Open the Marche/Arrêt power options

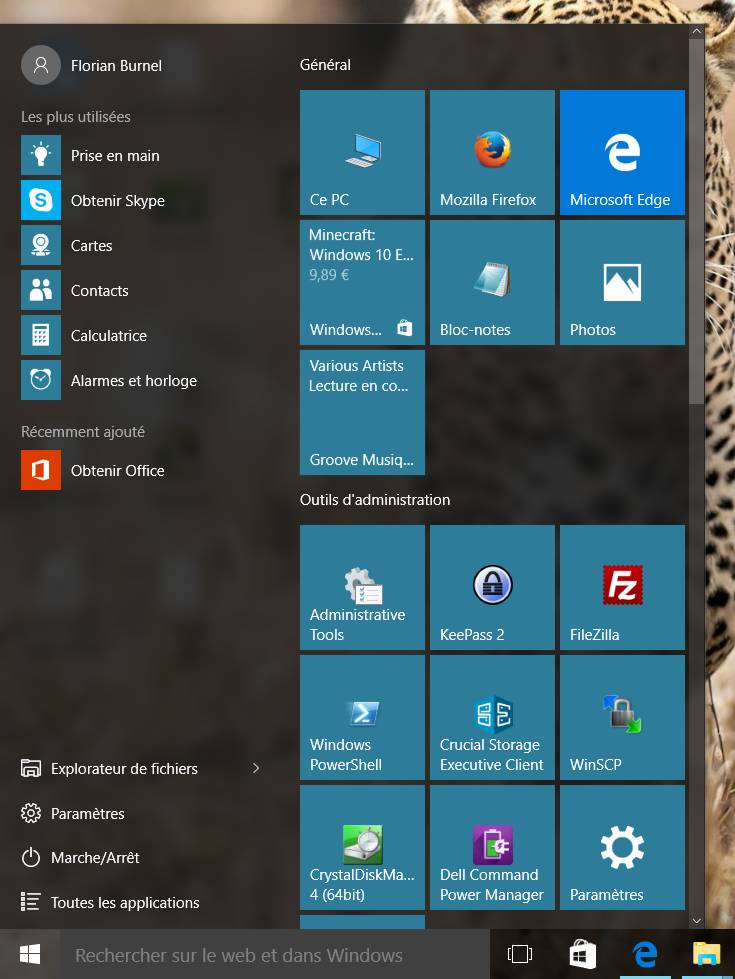click(95, 858)
